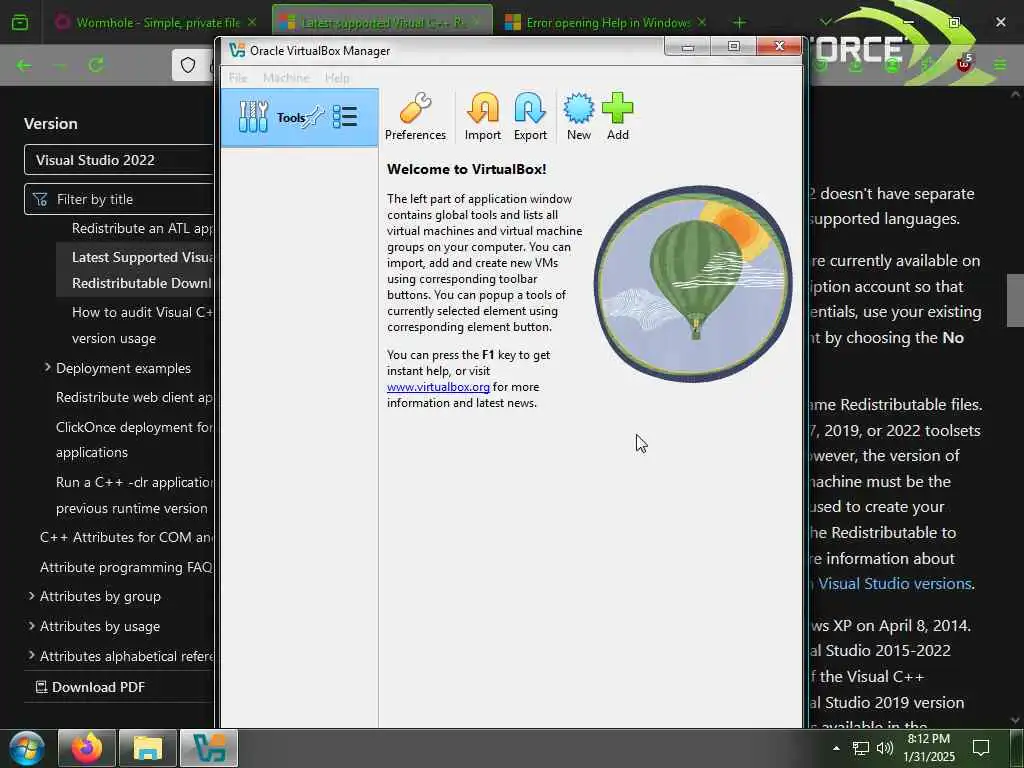Select Latest Supported Visual C++ Redistributable entry
This screenshot has width=1024, height=768.
[x=135, y=270]
